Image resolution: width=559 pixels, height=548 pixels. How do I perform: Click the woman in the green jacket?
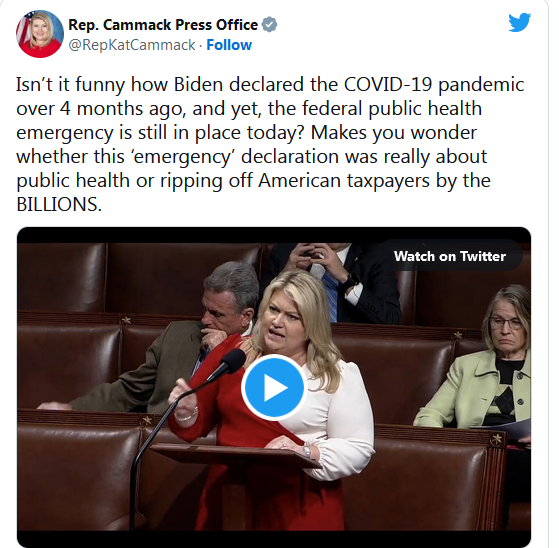[478, 360]
